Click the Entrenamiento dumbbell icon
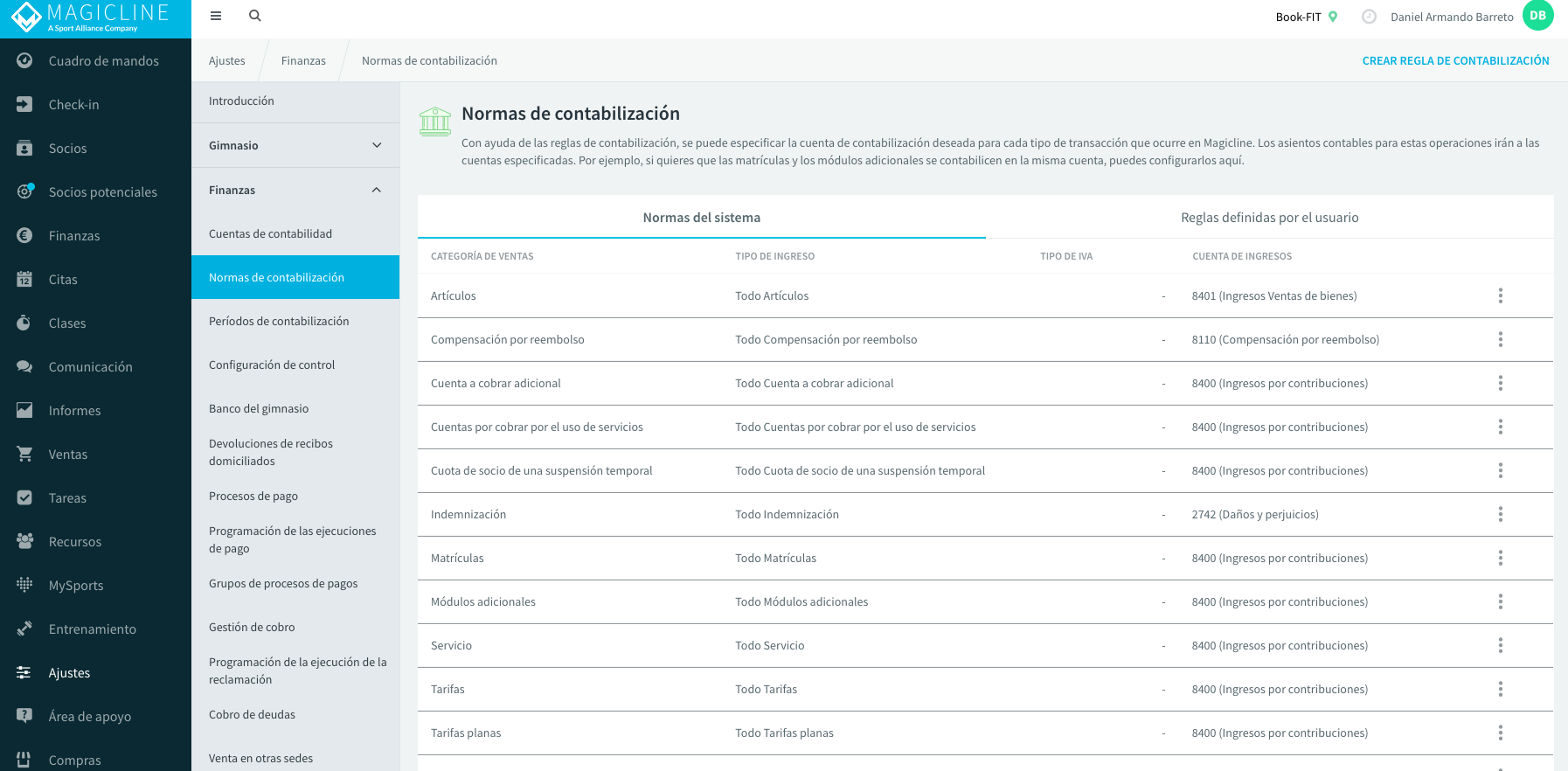This screenshot has width=1568, height=771. click(24, 628)
